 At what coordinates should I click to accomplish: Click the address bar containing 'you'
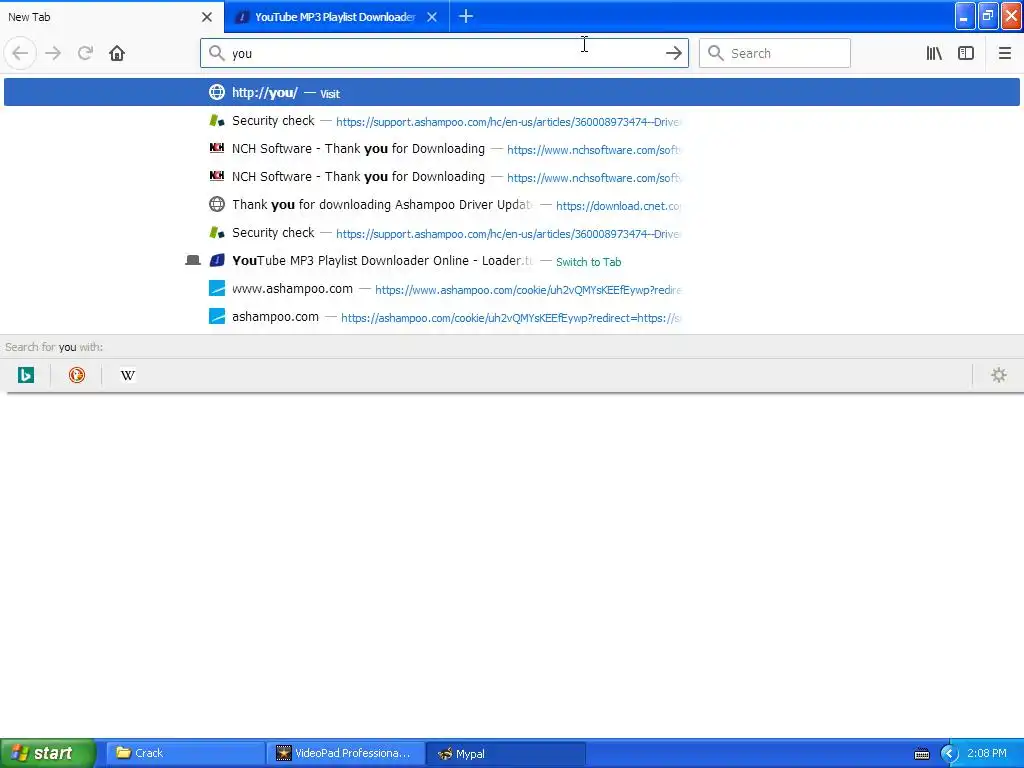pyautogui.click(x=444, y=53)
